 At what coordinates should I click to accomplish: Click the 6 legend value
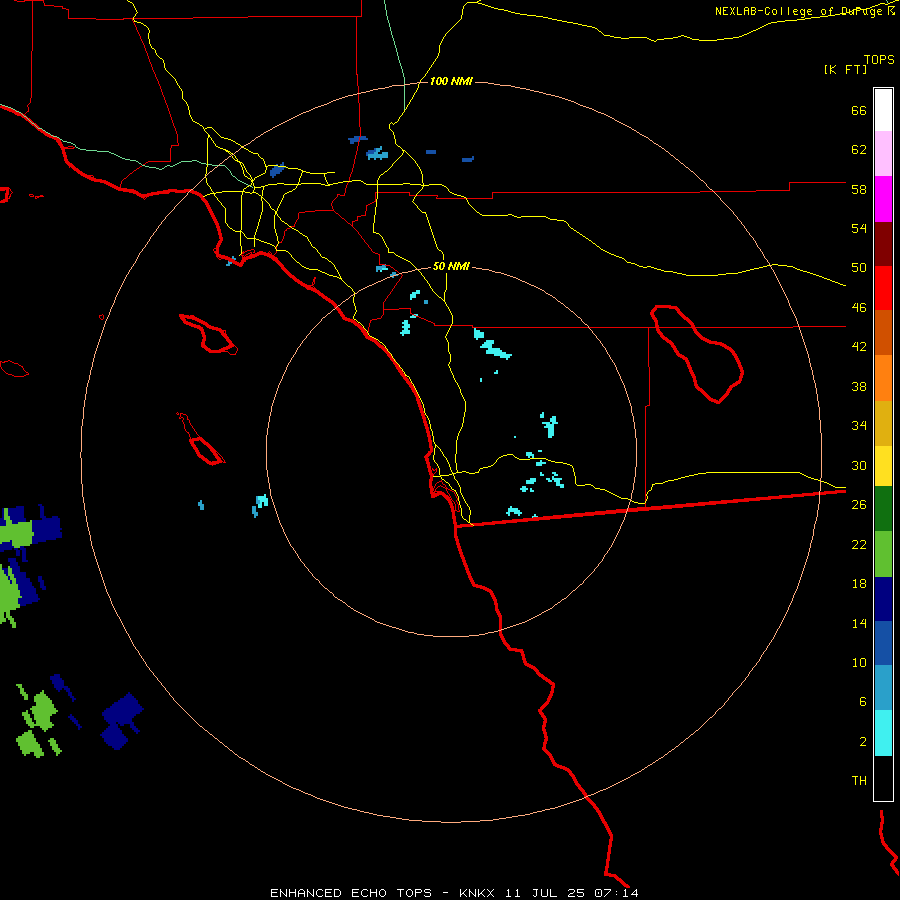point(863,701)
